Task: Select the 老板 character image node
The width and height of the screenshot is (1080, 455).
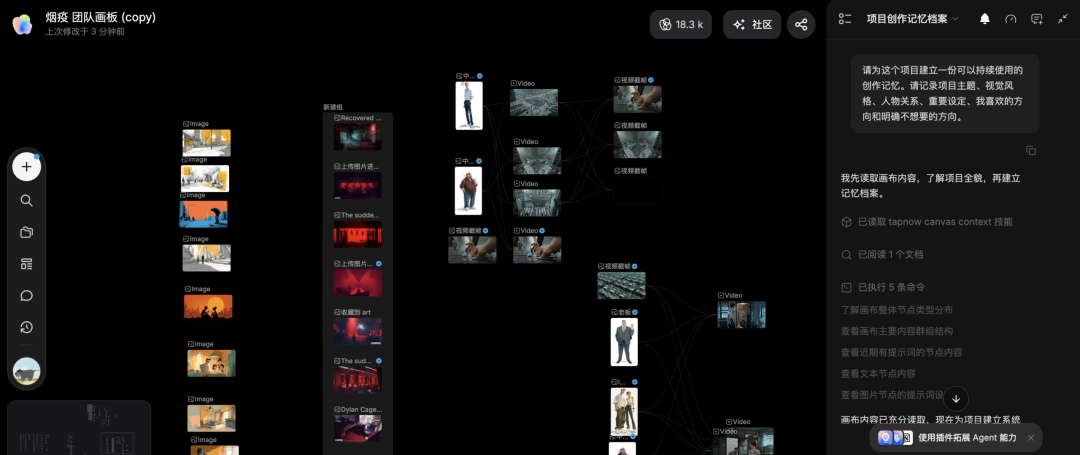Action: tap(624, 341)
